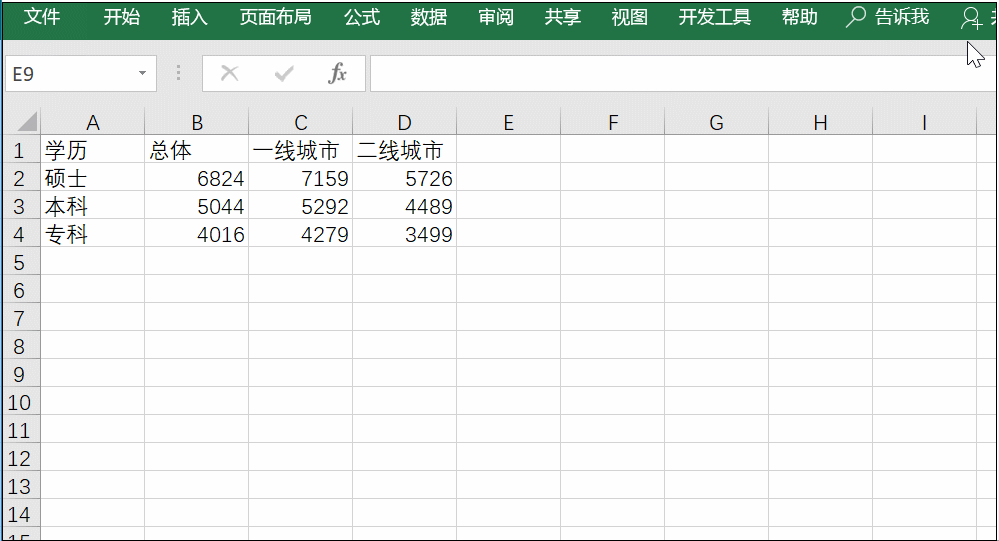Select row 1 header
Viewport: 999px width, 541px height.
[x=21, y=150]
